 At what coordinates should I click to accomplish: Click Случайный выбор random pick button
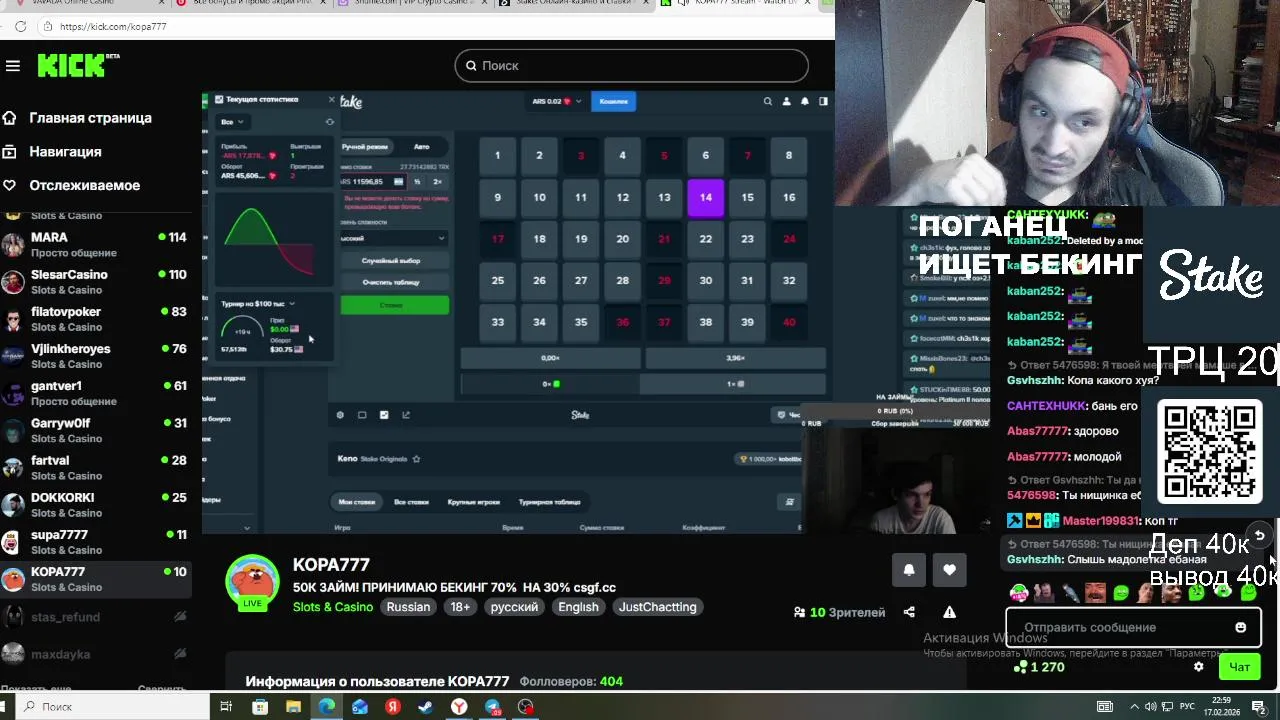[x=394, y=261]
